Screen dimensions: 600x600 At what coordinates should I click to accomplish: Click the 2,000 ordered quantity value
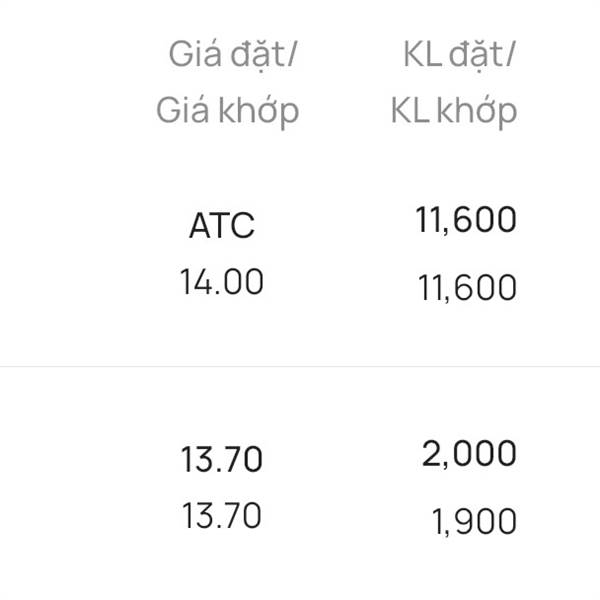[x=469, y=454]
